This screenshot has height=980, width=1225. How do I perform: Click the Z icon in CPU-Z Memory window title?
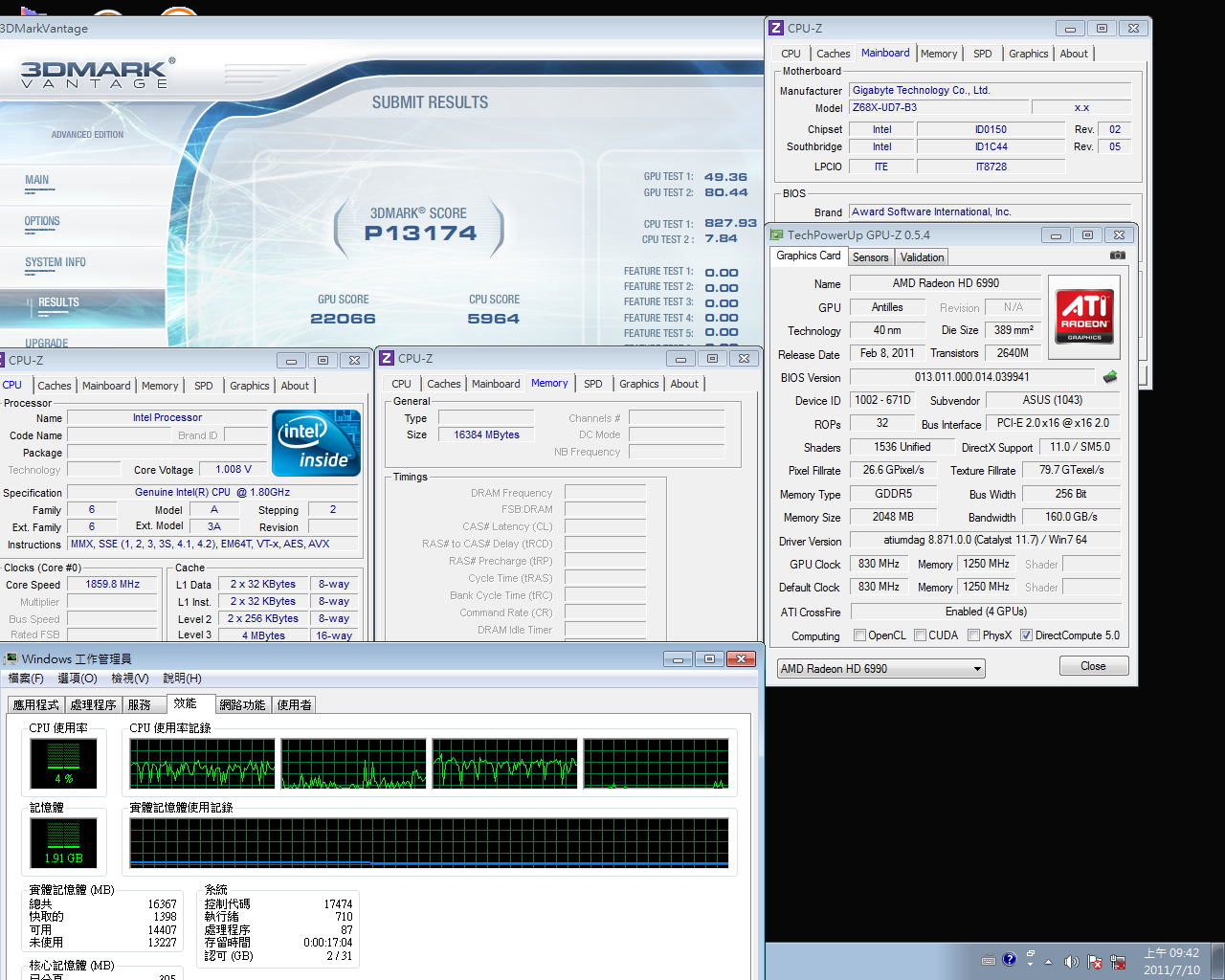coord(387,358)
